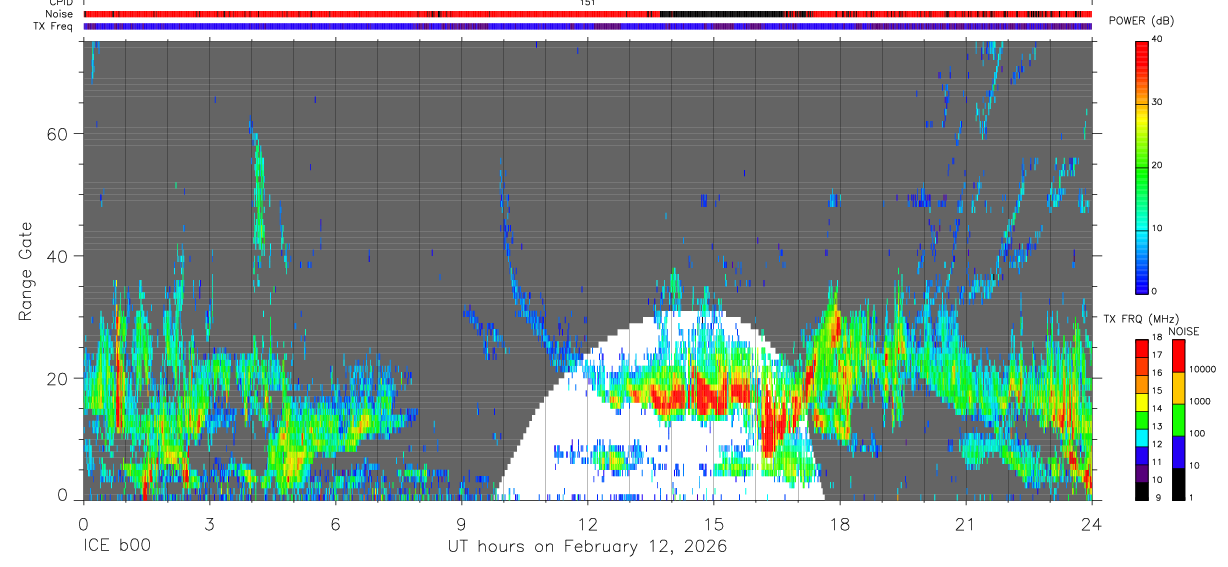Screen dimensions: 1228x567
Task: Click the 'ICE b00' radar beam label
Action: coord(118,547)
